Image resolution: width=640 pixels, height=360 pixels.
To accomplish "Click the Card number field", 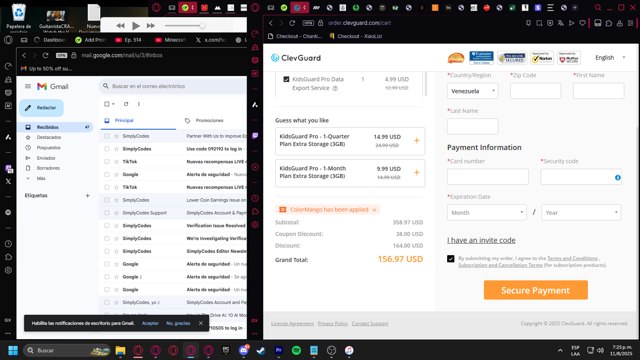I will [488, 177].
